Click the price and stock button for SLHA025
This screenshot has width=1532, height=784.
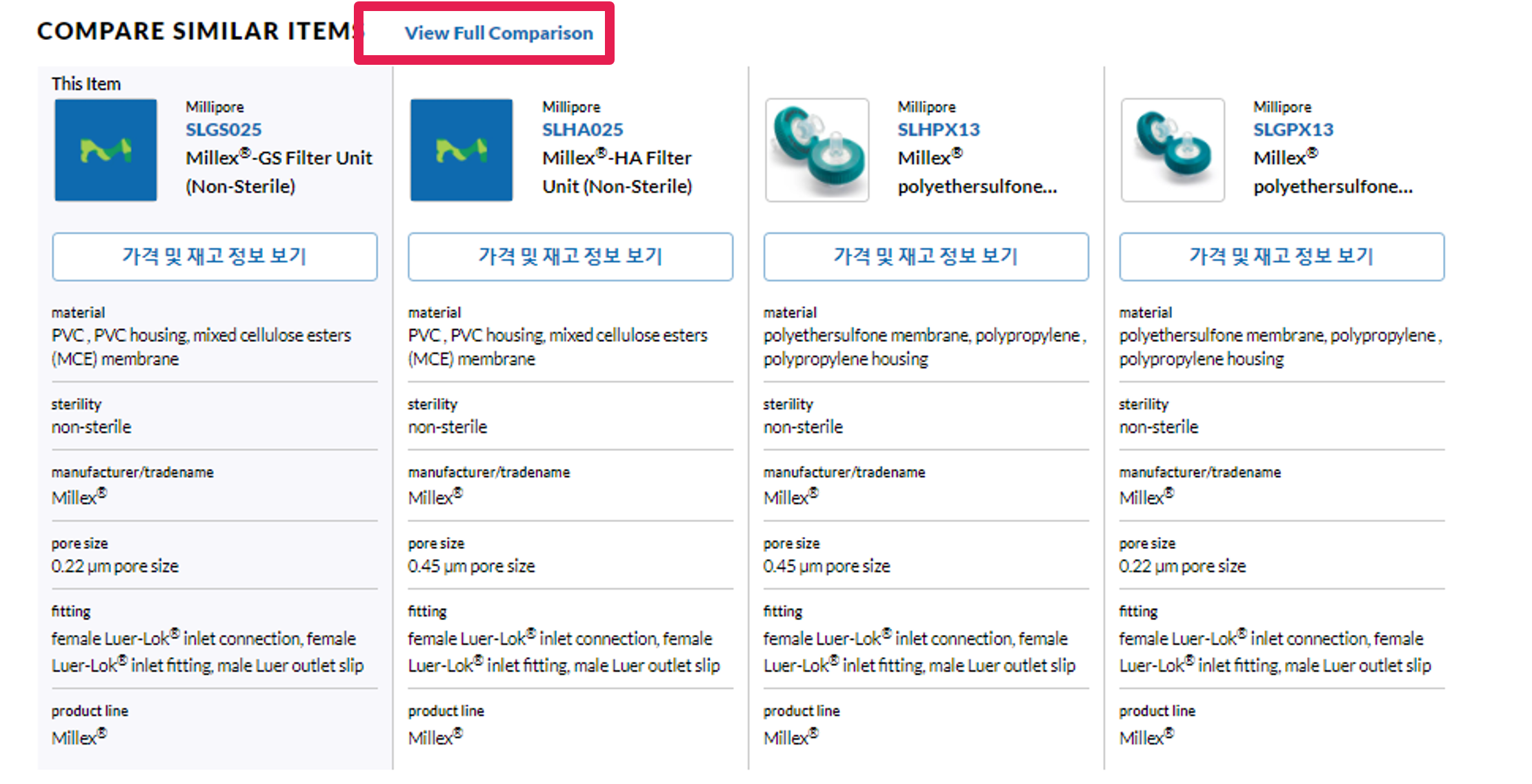click(x=570, y=257)
